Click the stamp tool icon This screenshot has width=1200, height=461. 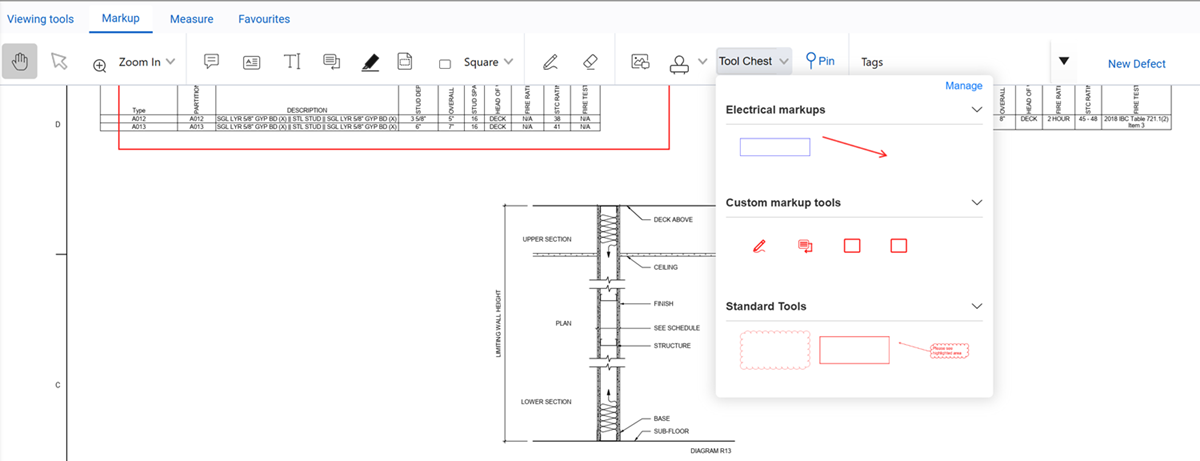click(x=680, y=62)
